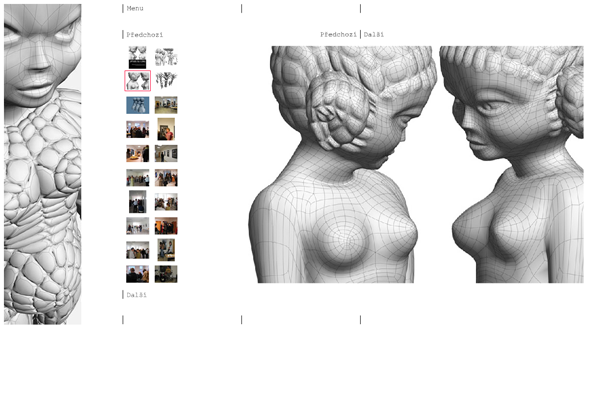Go to Další image above main picture
This screenshot has width=606, height=406.
click(x=375, y=34)
